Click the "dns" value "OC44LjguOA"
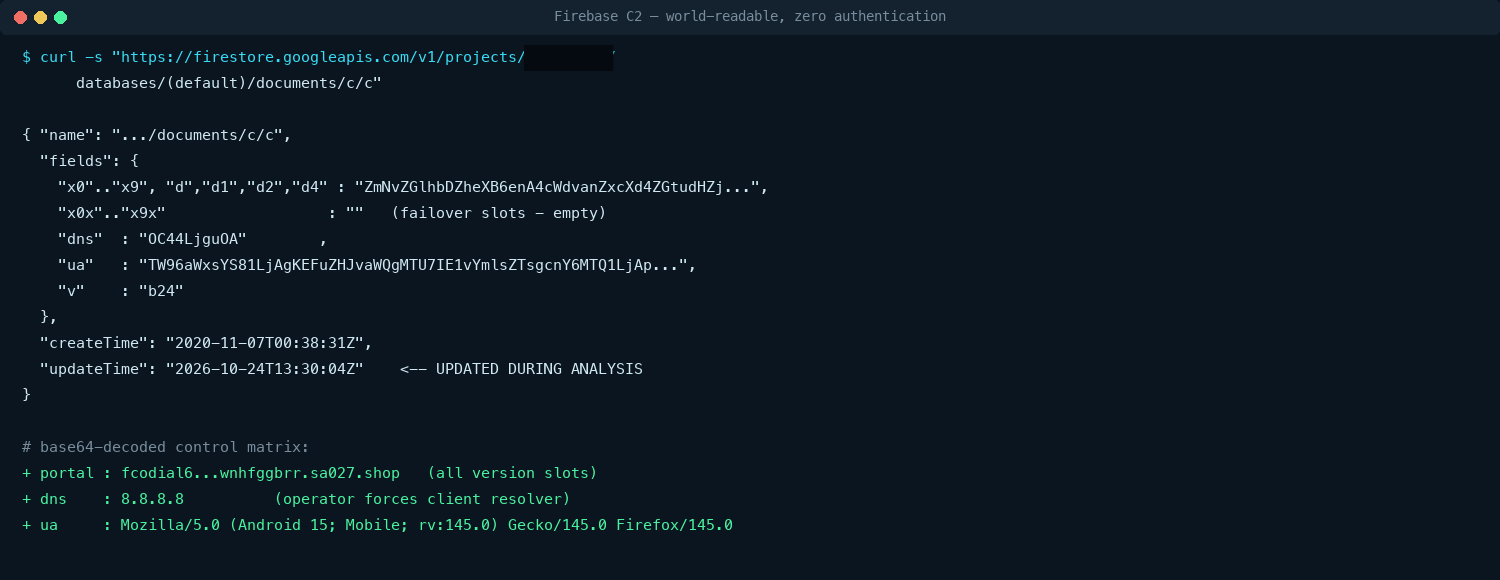1500x580 pixels. tap(192, 239)
